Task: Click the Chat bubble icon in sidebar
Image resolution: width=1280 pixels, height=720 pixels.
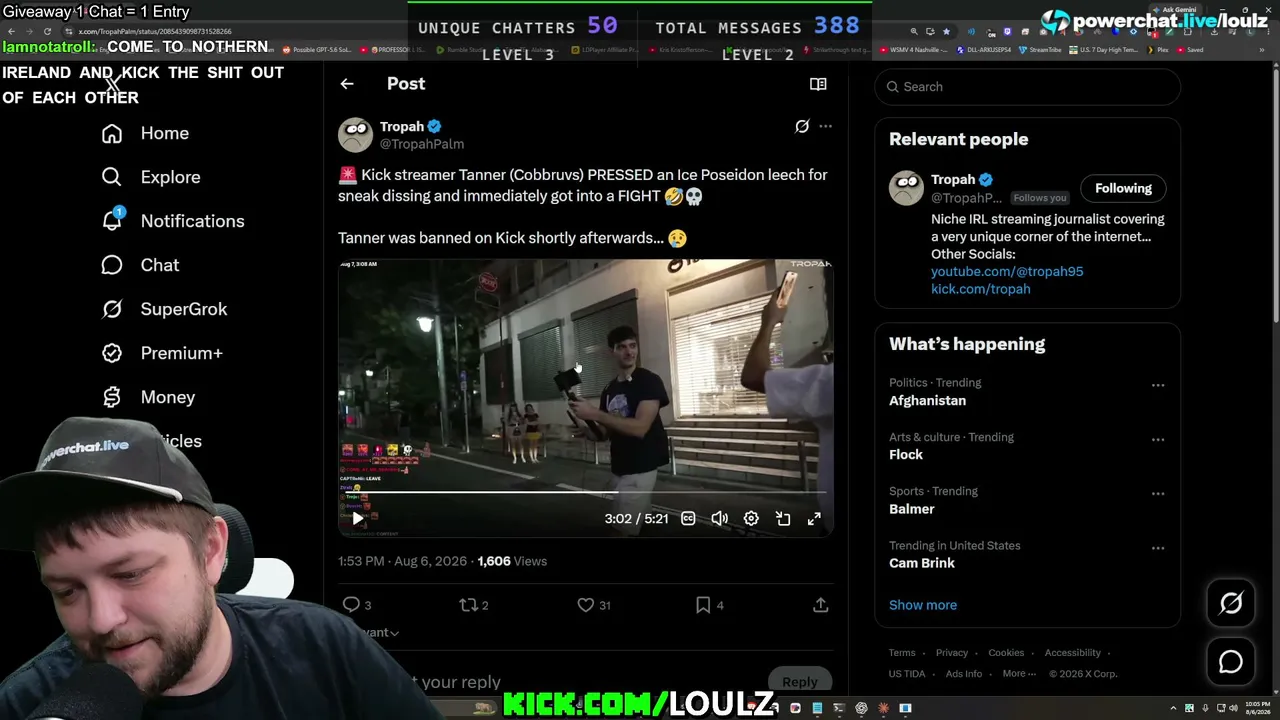Action: (x=112, y=265)
